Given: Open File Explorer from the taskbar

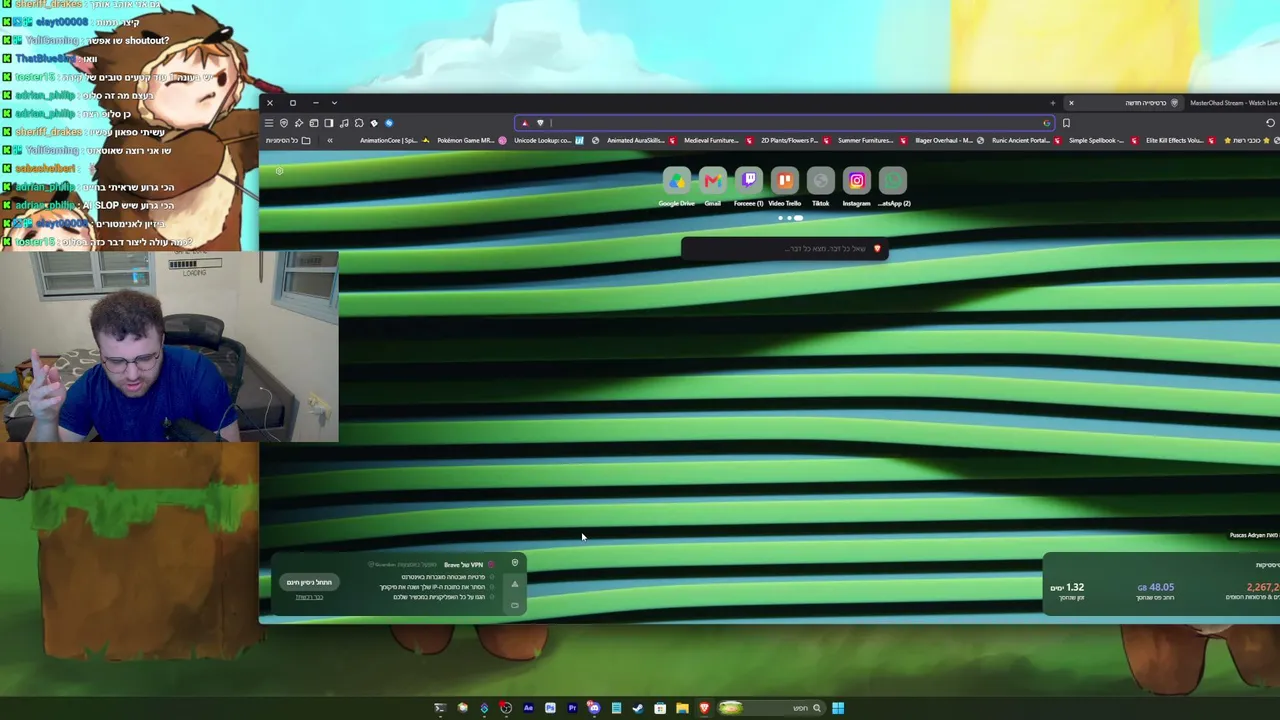Looking at the screenshot, I should coord(682,708).
